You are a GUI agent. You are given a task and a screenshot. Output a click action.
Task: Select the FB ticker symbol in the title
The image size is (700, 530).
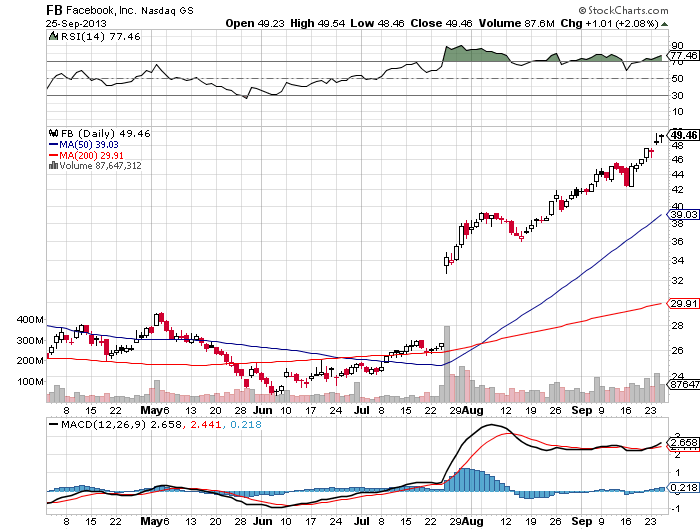click(x=54, y=10)
